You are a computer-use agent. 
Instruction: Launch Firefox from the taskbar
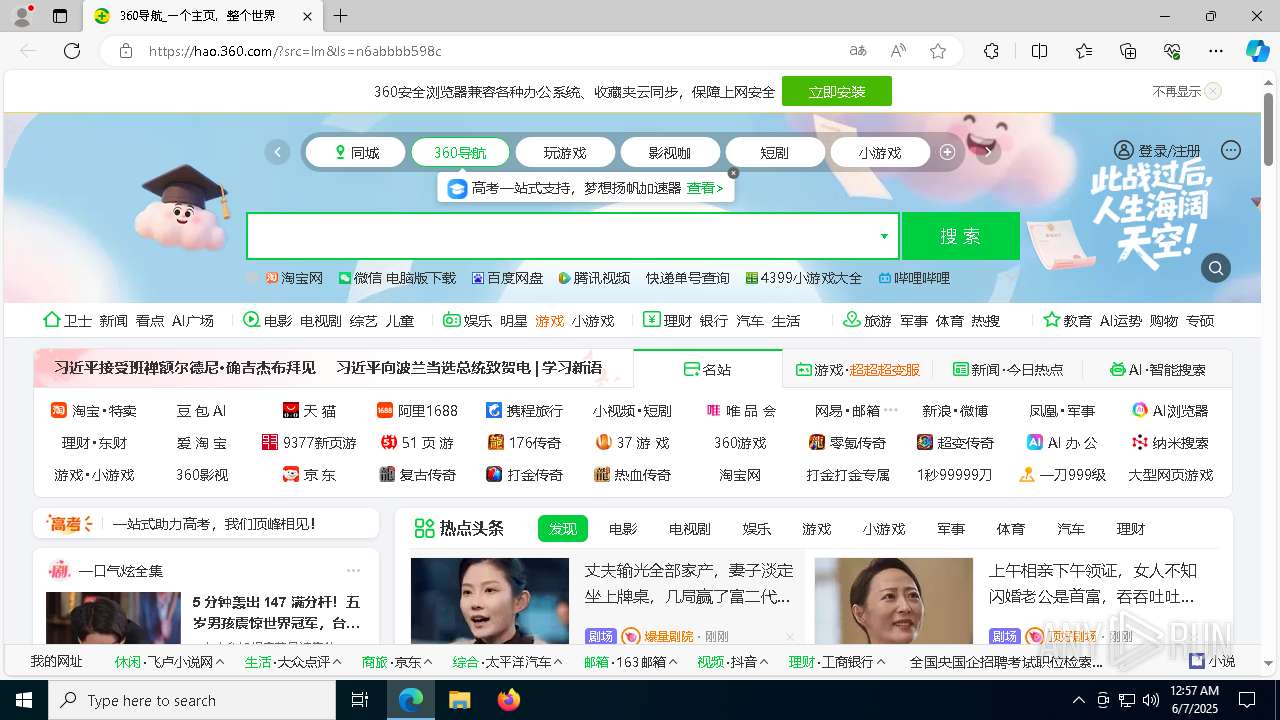508,700
